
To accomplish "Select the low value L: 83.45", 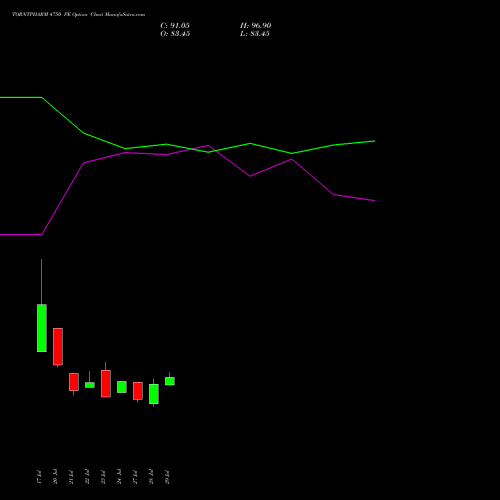I will click(x=255, y=34).
